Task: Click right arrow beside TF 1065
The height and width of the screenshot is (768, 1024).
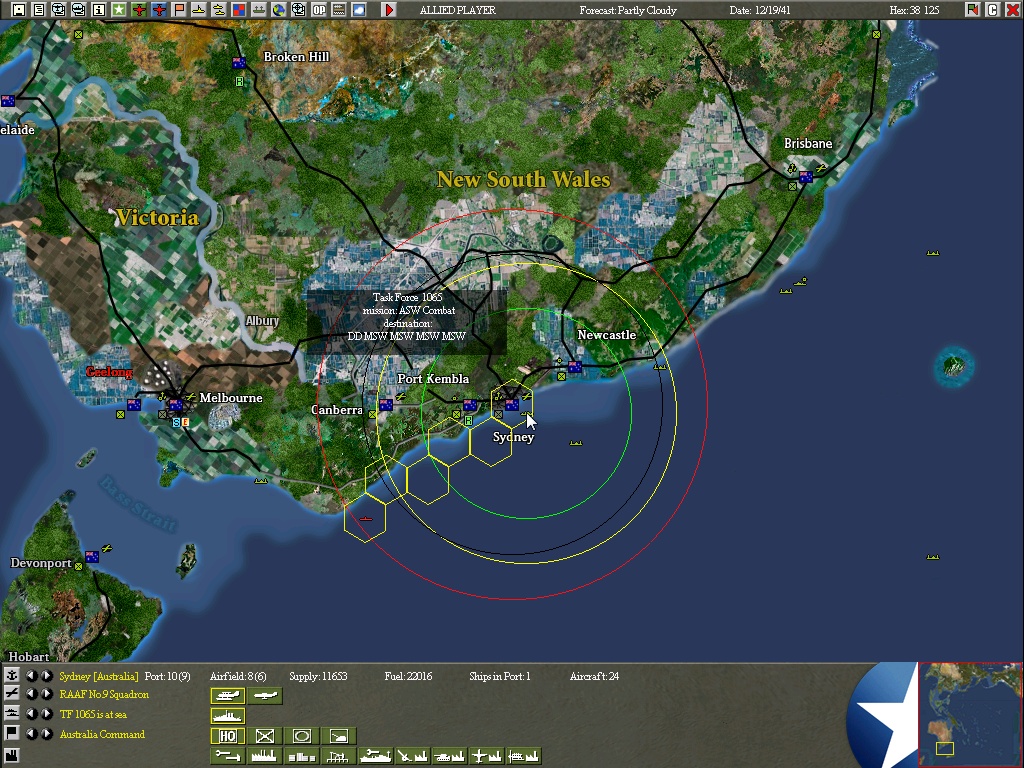Action: pyautogui.click(x=47, y=714)
